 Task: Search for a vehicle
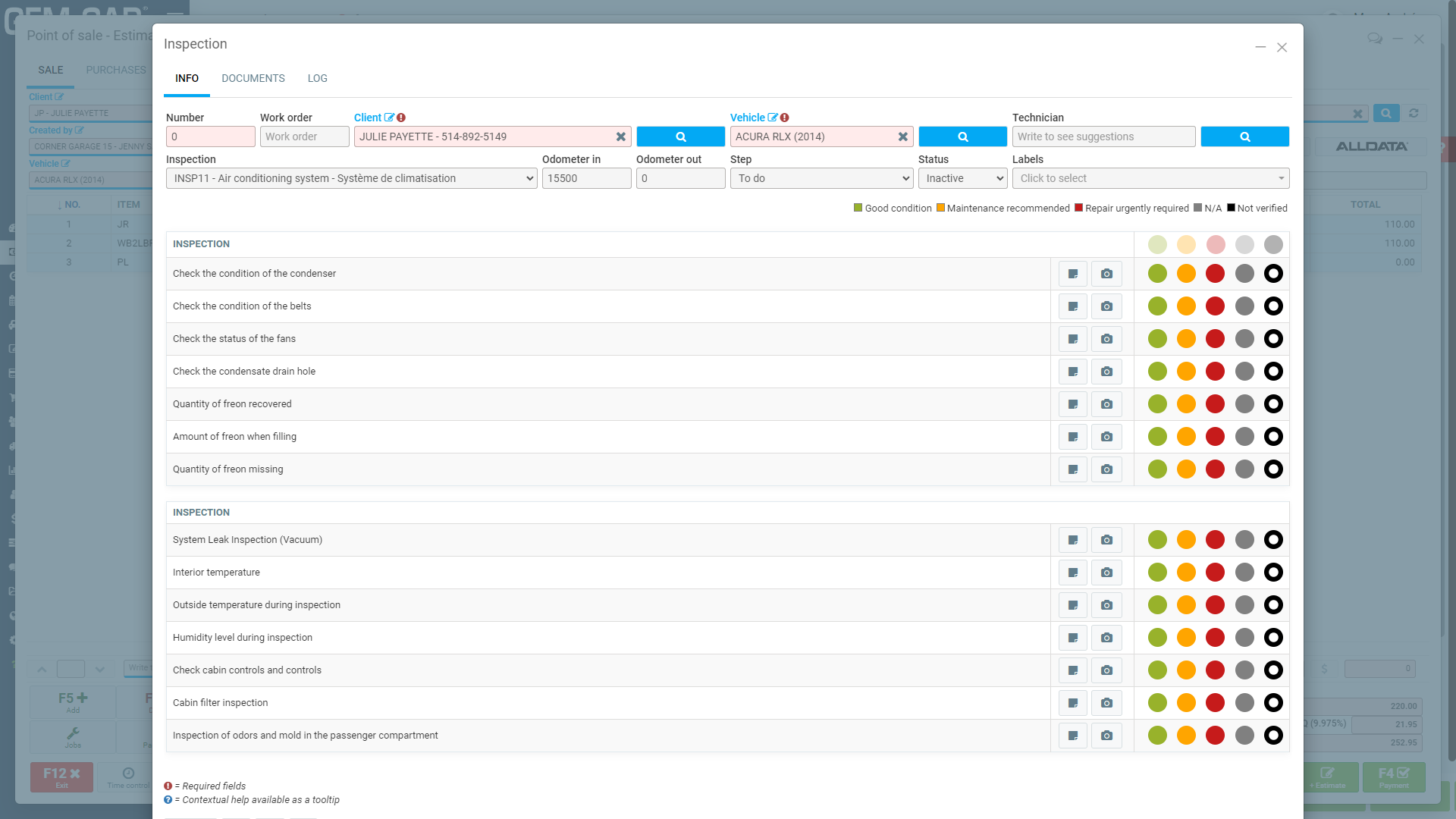point(963,136)
